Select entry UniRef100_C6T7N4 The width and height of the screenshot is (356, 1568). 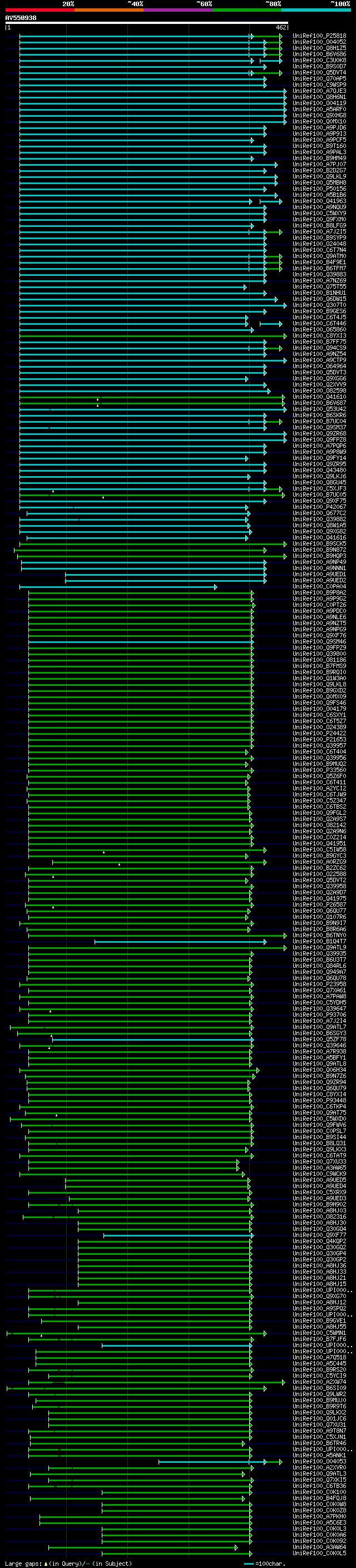coord(319,250)
